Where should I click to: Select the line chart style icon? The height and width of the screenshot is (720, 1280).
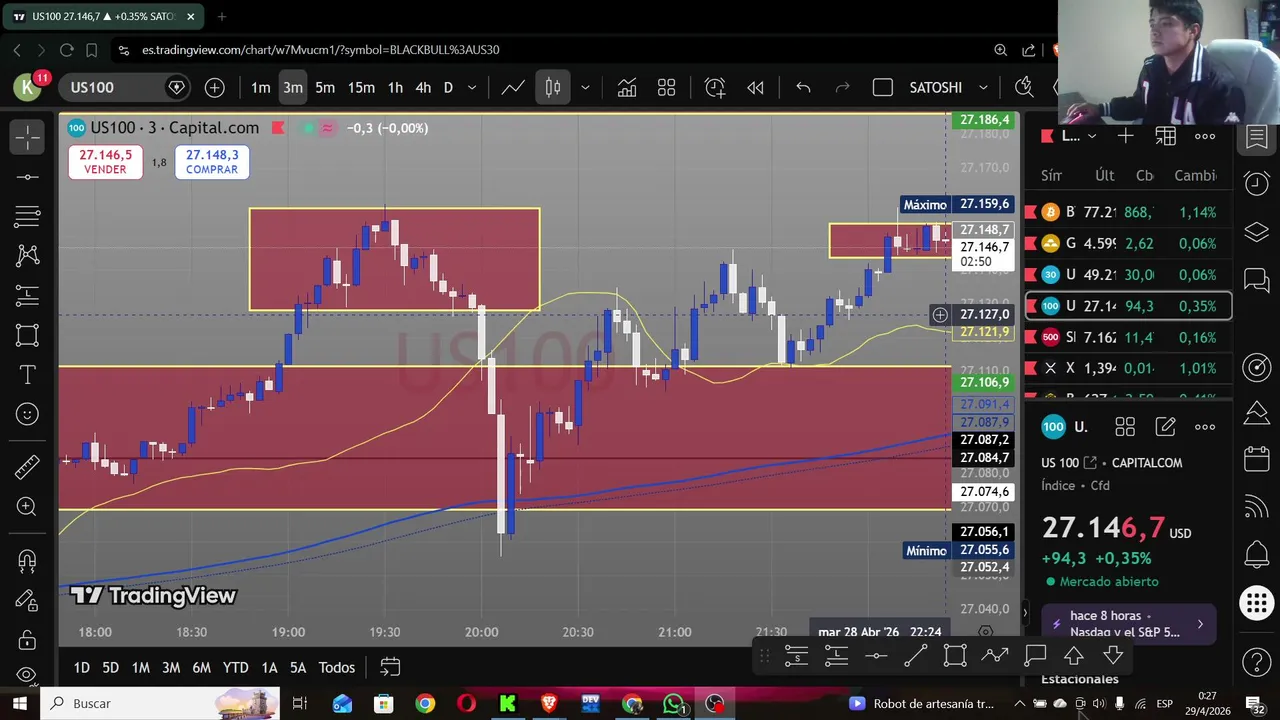513,88
